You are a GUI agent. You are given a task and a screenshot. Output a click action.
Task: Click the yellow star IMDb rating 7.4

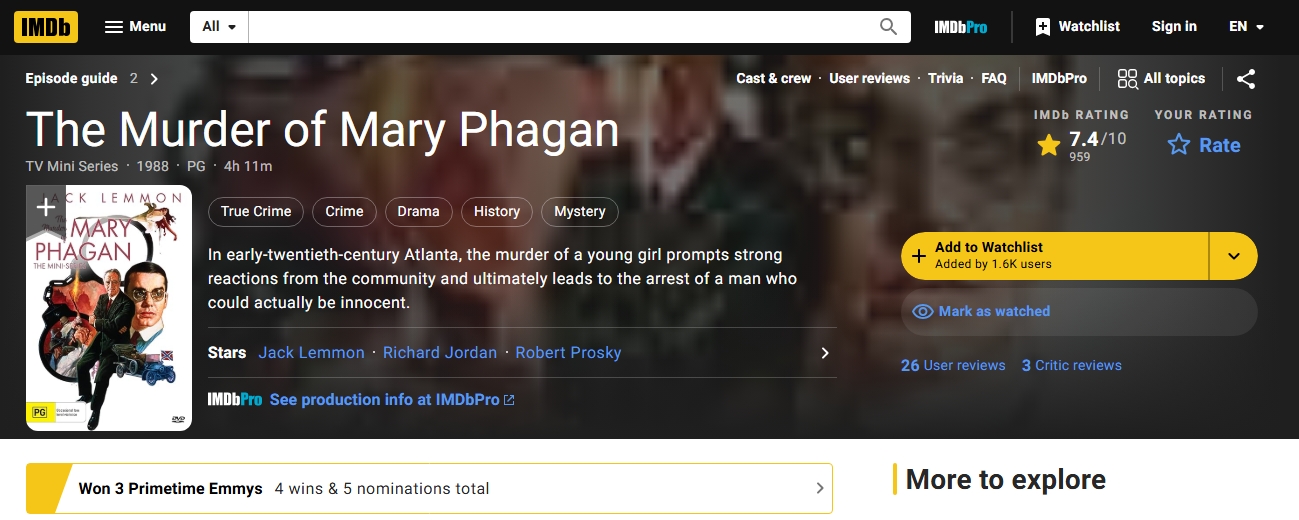(x=1081, y=145)
